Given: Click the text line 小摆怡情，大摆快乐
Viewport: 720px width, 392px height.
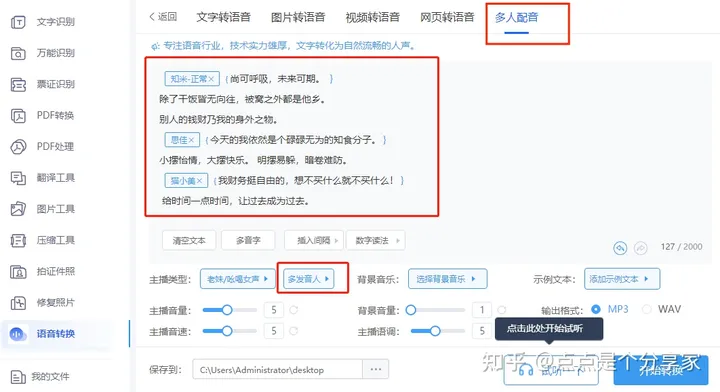Looking at the screenshot, I should click(253, 160).
